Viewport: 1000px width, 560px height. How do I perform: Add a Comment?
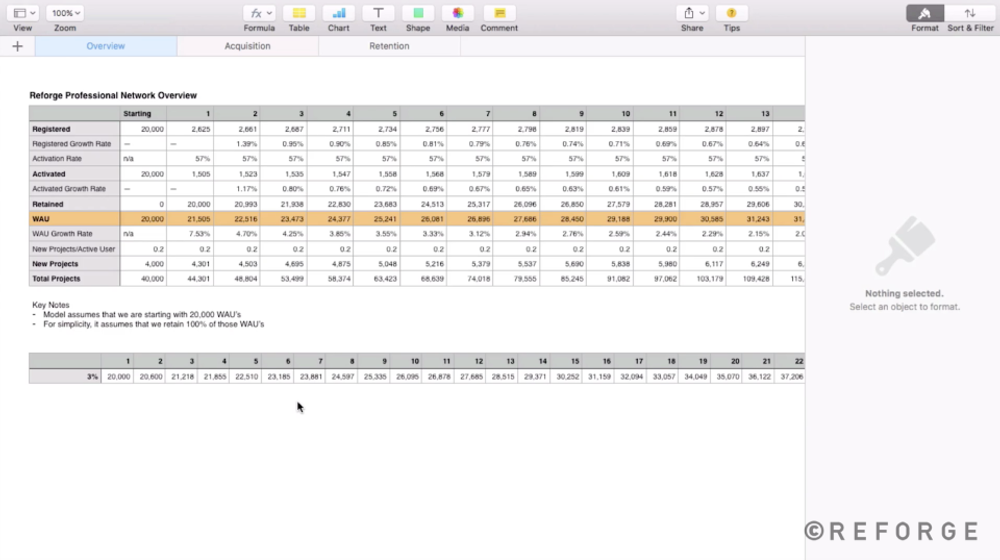[499, 13]
